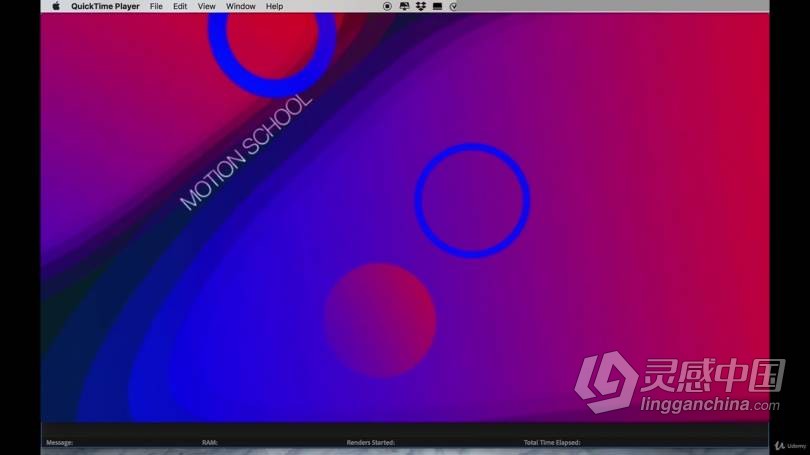Image resolution: width=810 pixels, height=455 pixels.
Task: Click the Message label in status bar
Action: [59, 442]
